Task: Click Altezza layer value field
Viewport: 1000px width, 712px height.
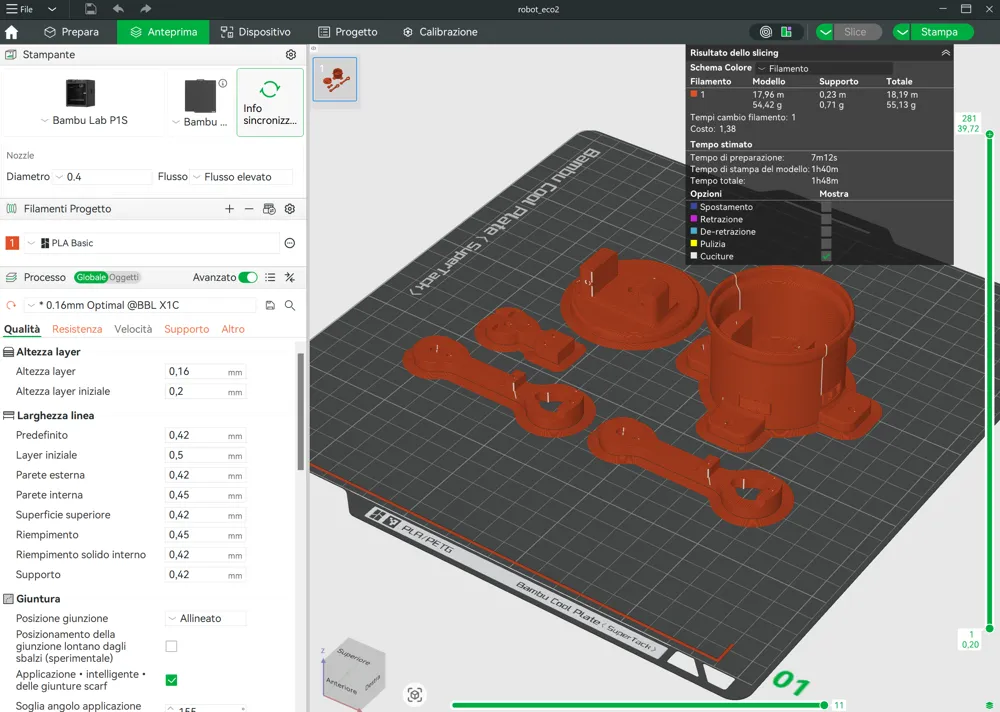Action: pyautogui.click(x=205, y=371)
